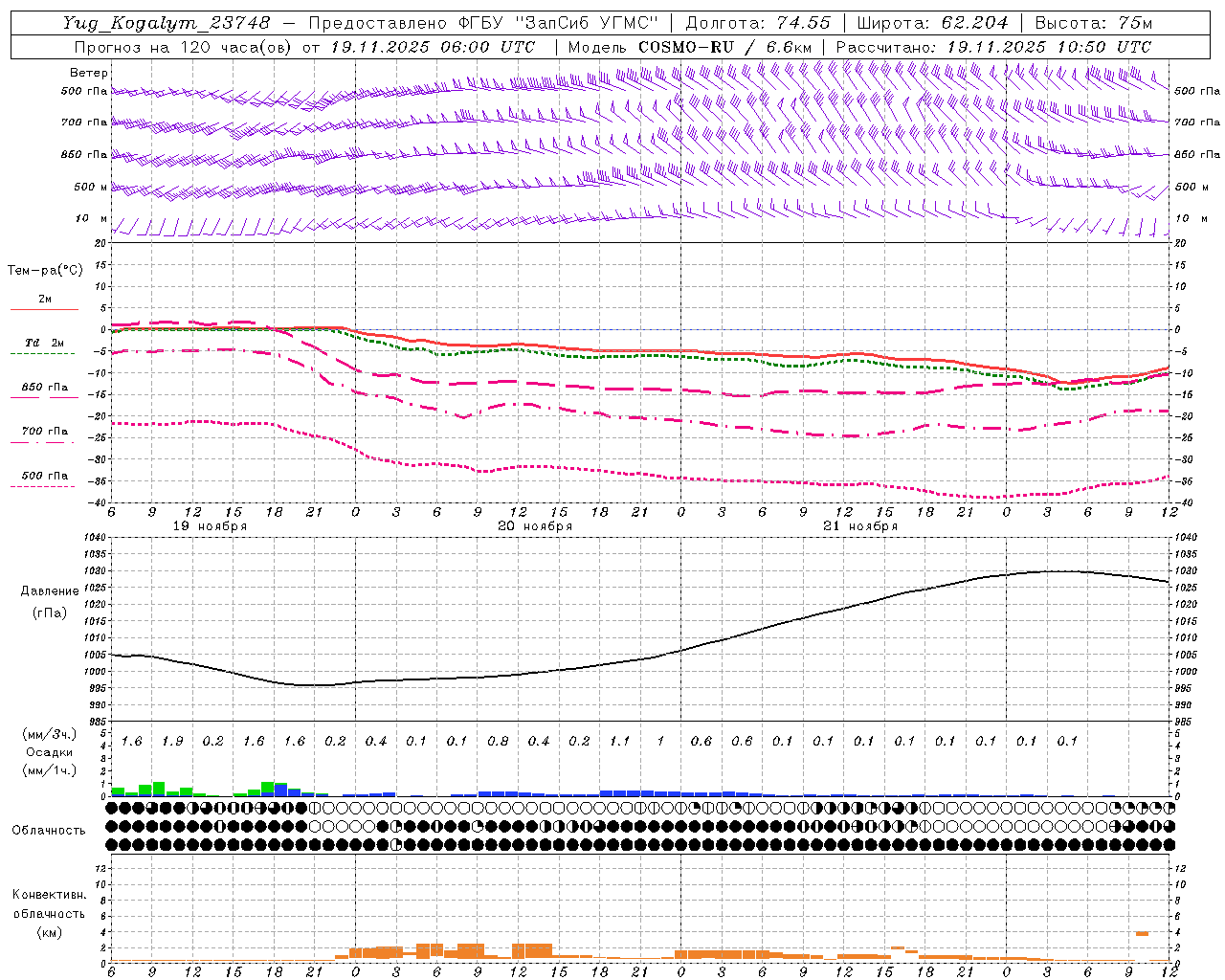Click the 20 ноября date label
1225x980 pixels.
pyautogui.click(x=535, y=526)
